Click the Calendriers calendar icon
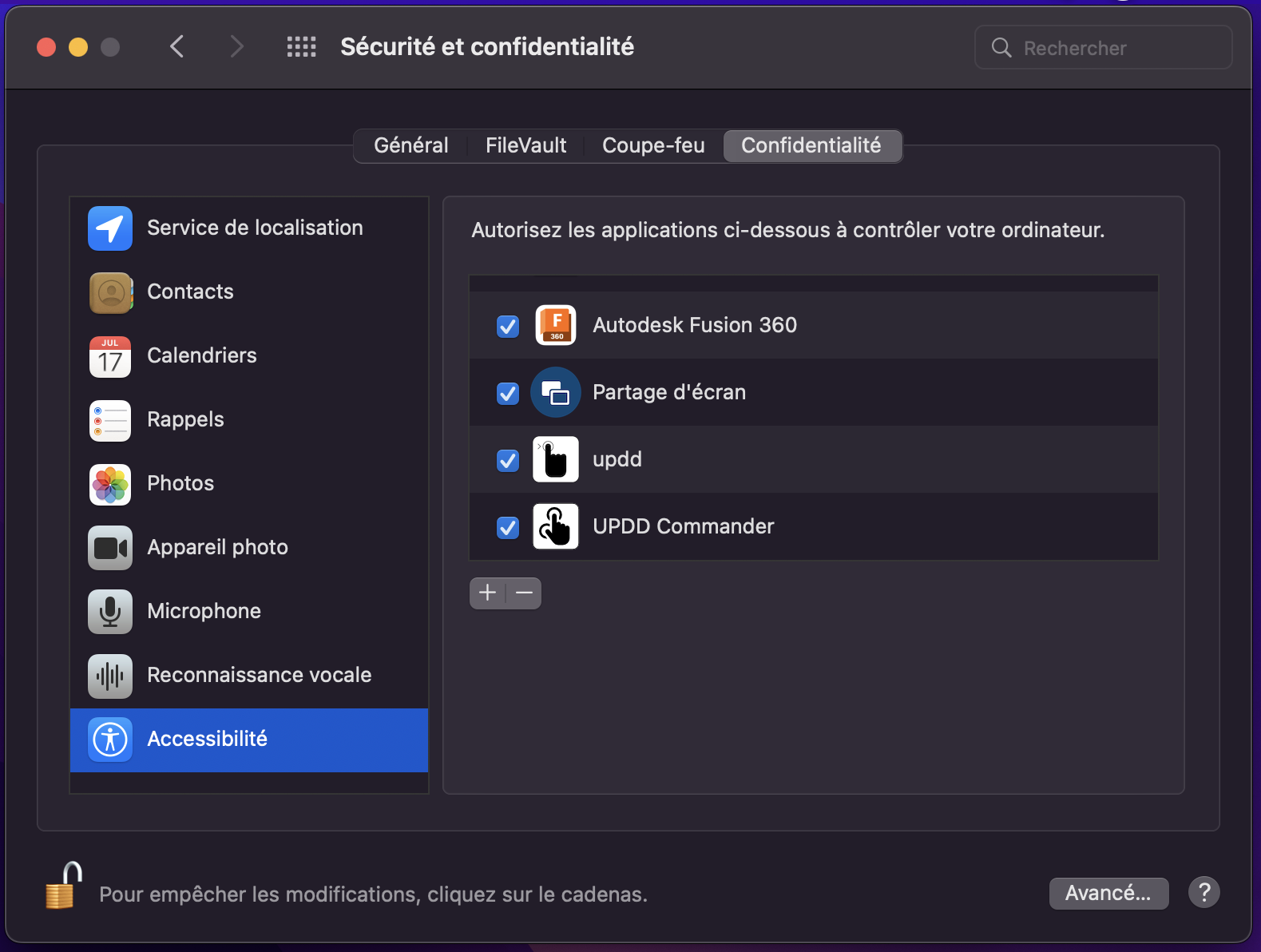 [110, 356]
